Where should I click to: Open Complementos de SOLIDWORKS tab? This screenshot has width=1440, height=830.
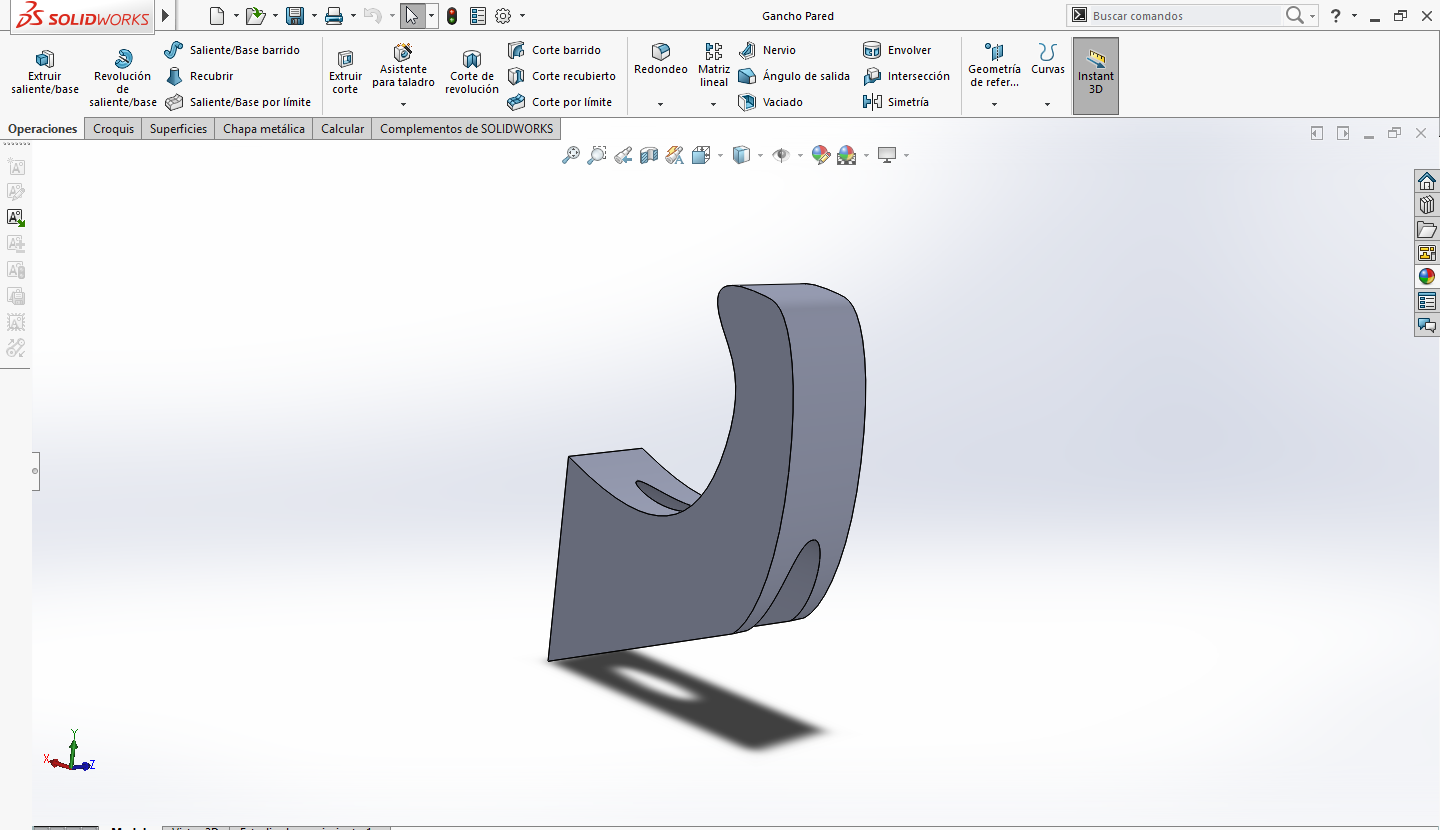pos(466,129)
